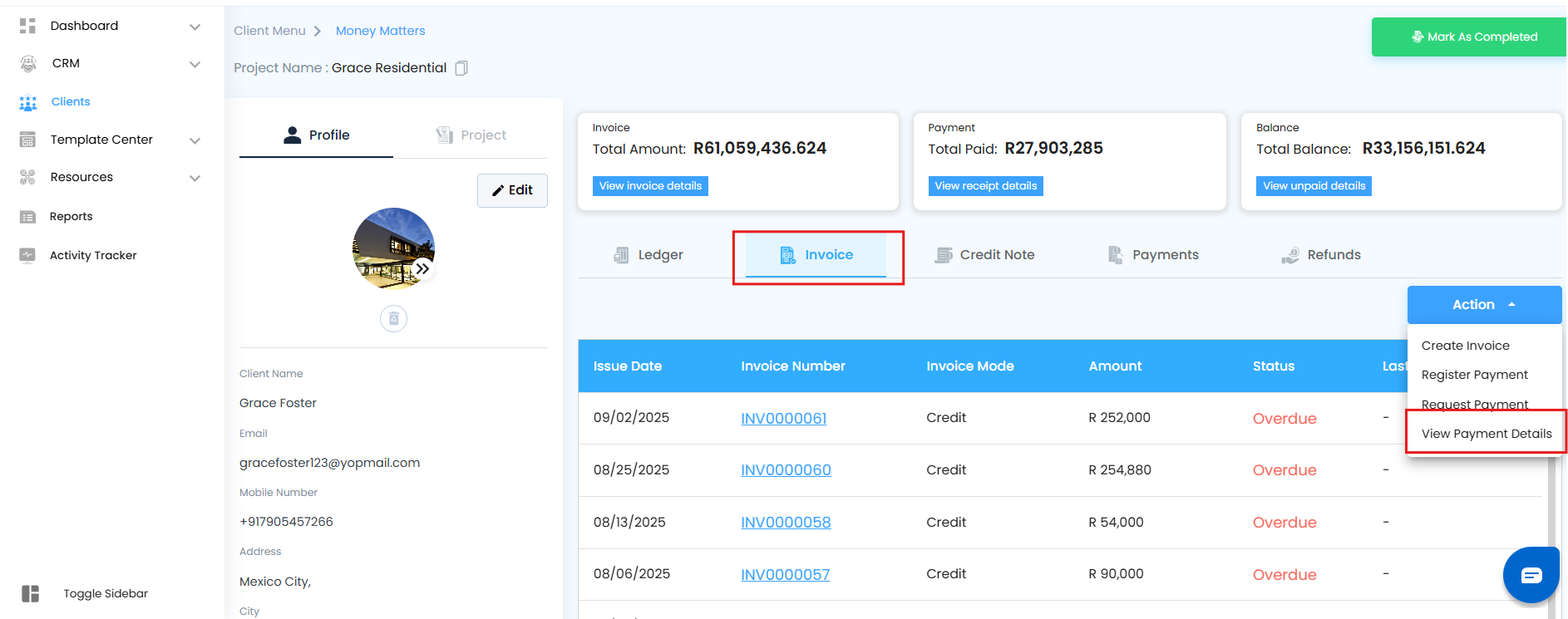Go to Client Menu breadcrumb

[x=269, y=31]
